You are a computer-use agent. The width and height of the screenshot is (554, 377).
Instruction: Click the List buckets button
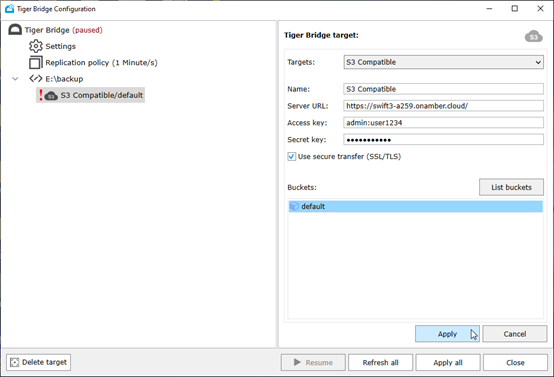(511, 187)
